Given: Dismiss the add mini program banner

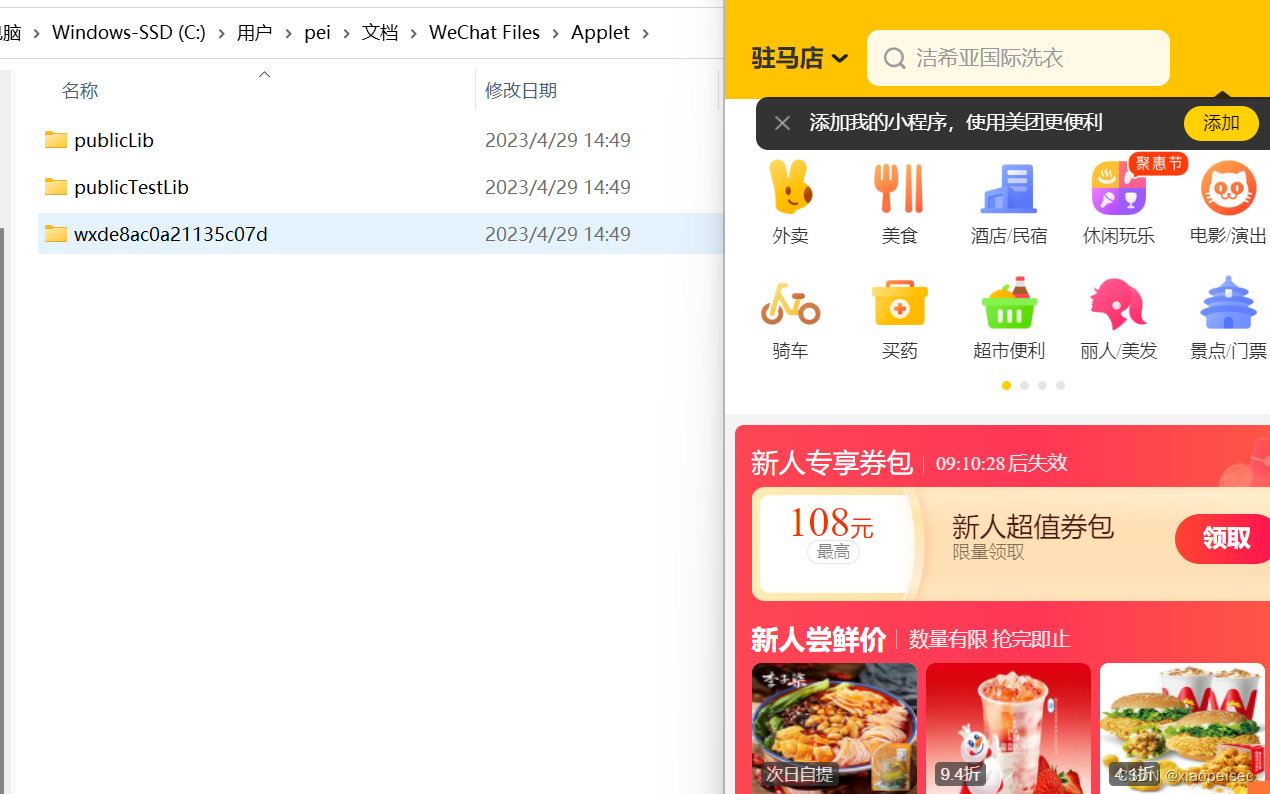Looking at the screenshot, I should coord(782,123).
